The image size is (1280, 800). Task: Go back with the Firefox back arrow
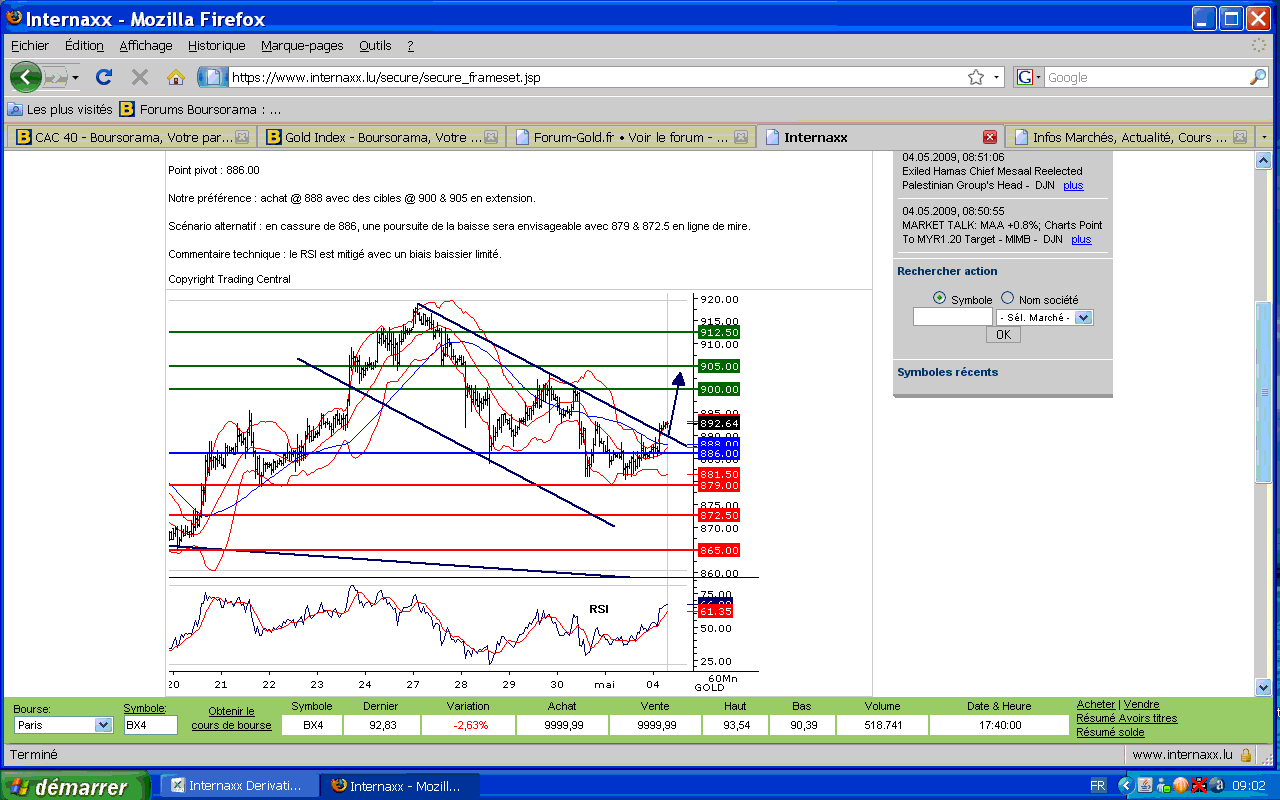click(25, 77)
